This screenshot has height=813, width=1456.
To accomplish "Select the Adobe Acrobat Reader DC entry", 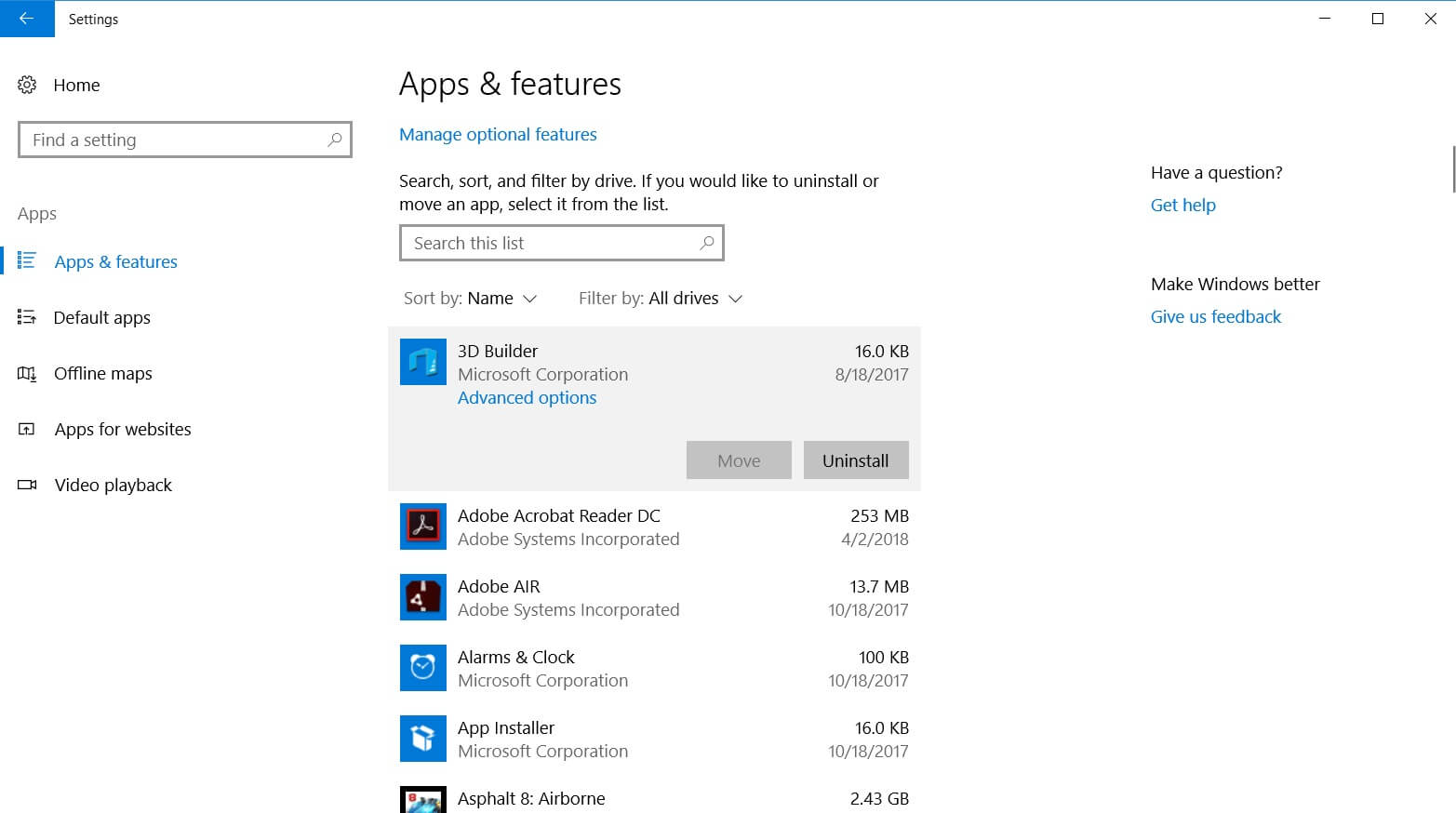I will [x=654, y=526].
